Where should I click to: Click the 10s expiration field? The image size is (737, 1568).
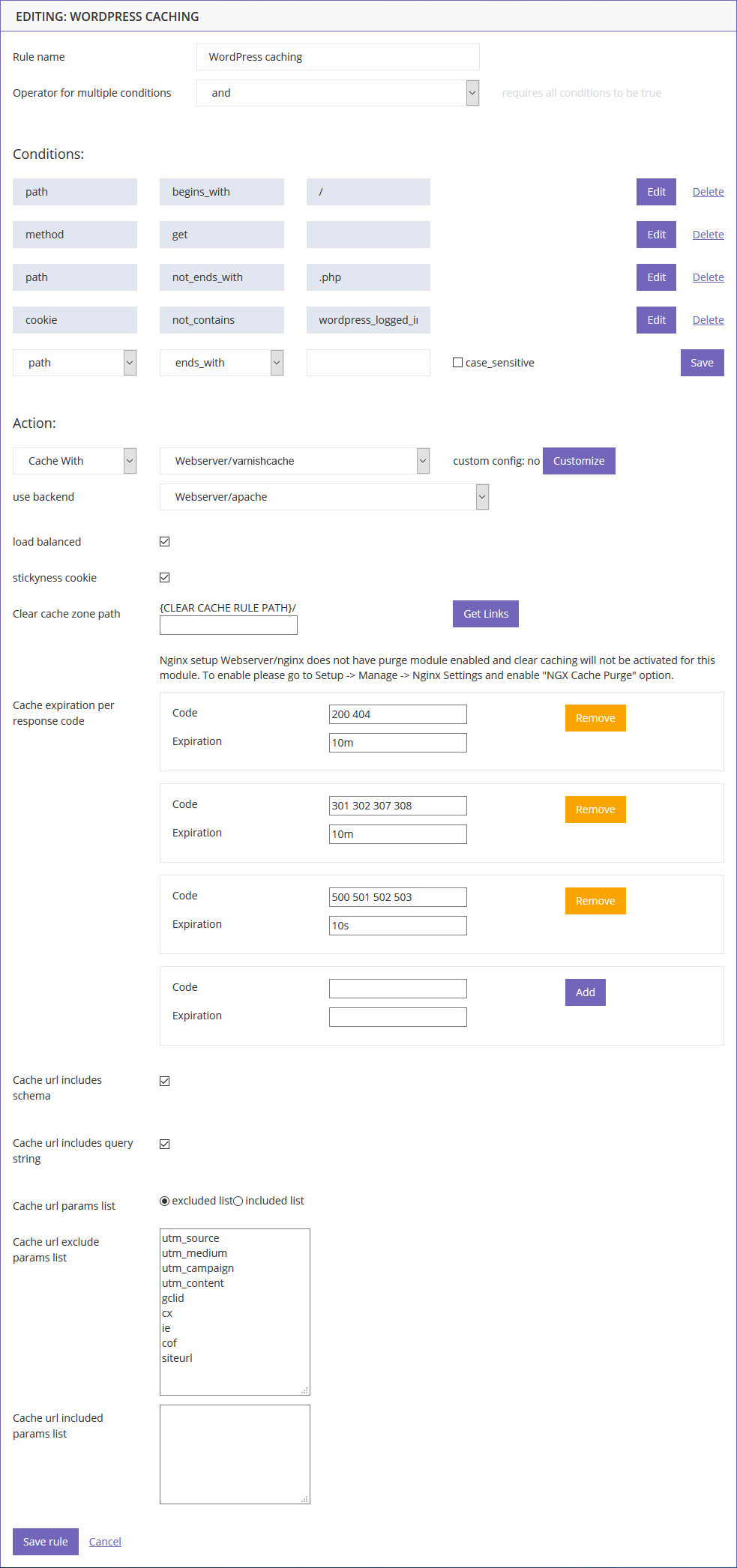point(398,926)
